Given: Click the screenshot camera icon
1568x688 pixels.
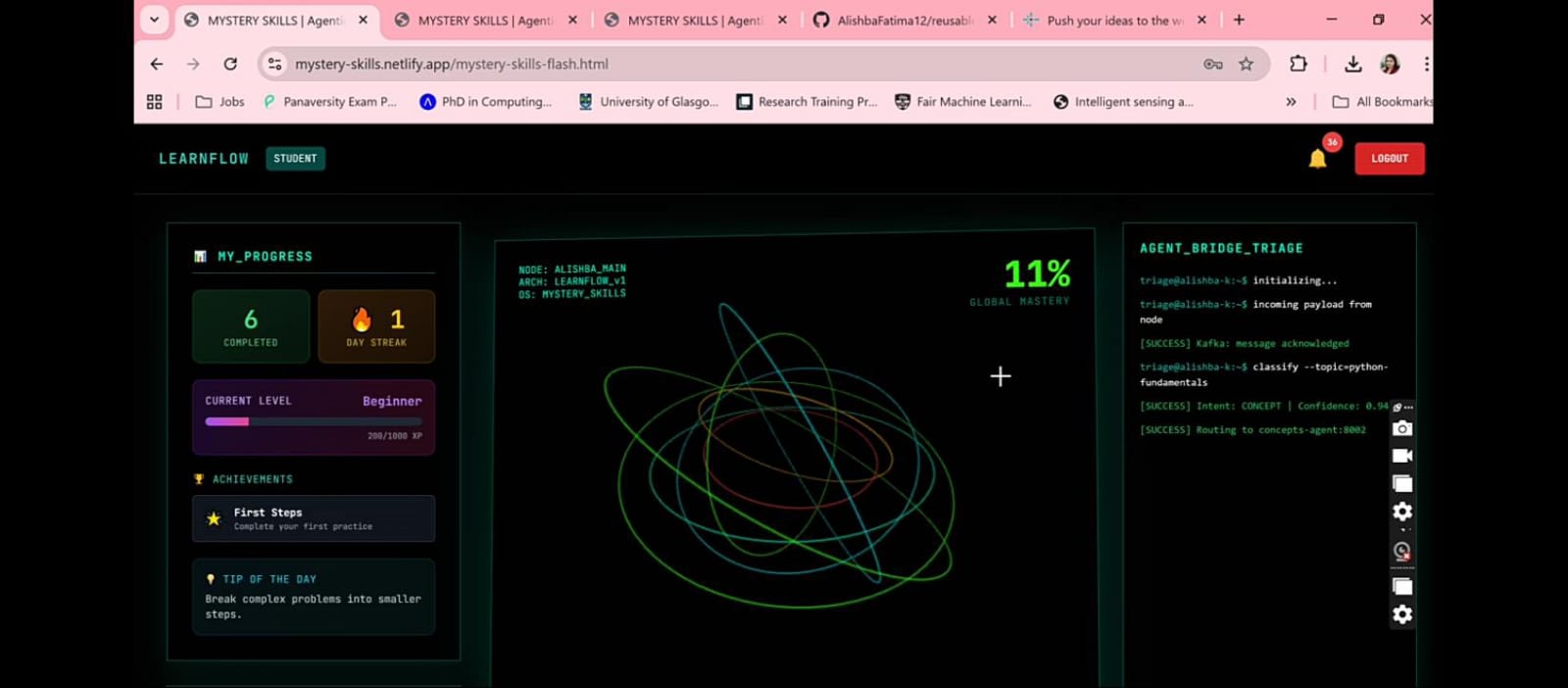Looking at the screenshot, I should coord(1402,428).
